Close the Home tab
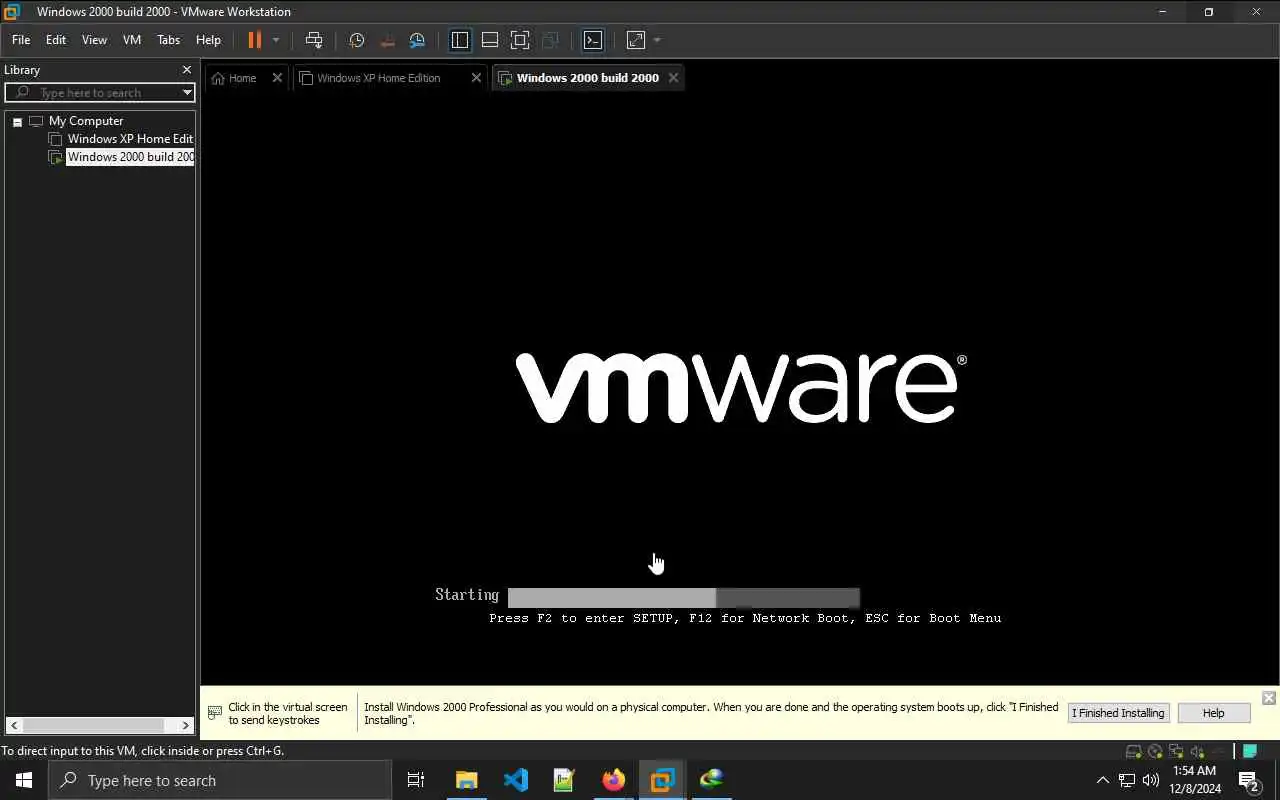Screen dimensions: 1280x800 point(278,78)
